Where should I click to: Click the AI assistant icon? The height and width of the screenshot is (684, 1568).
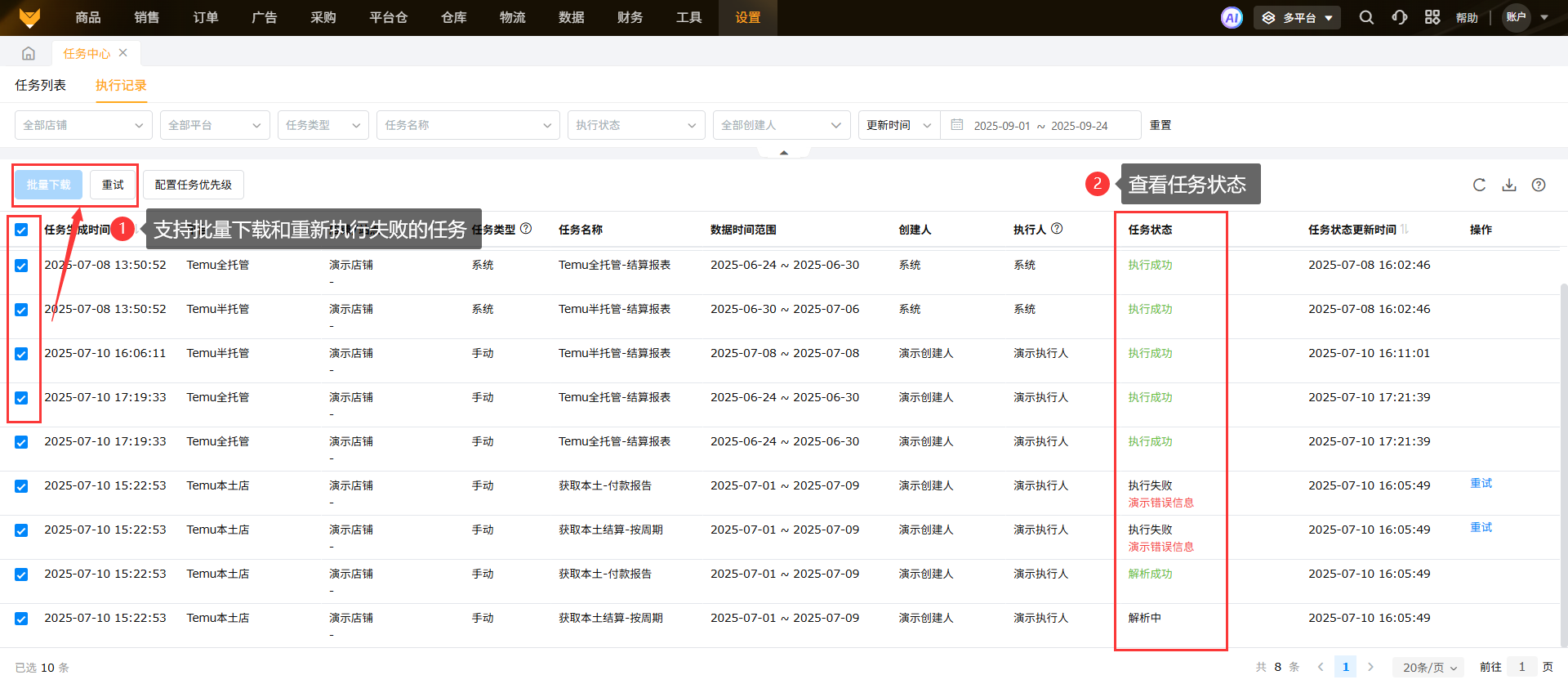[x=1232, y=17]
